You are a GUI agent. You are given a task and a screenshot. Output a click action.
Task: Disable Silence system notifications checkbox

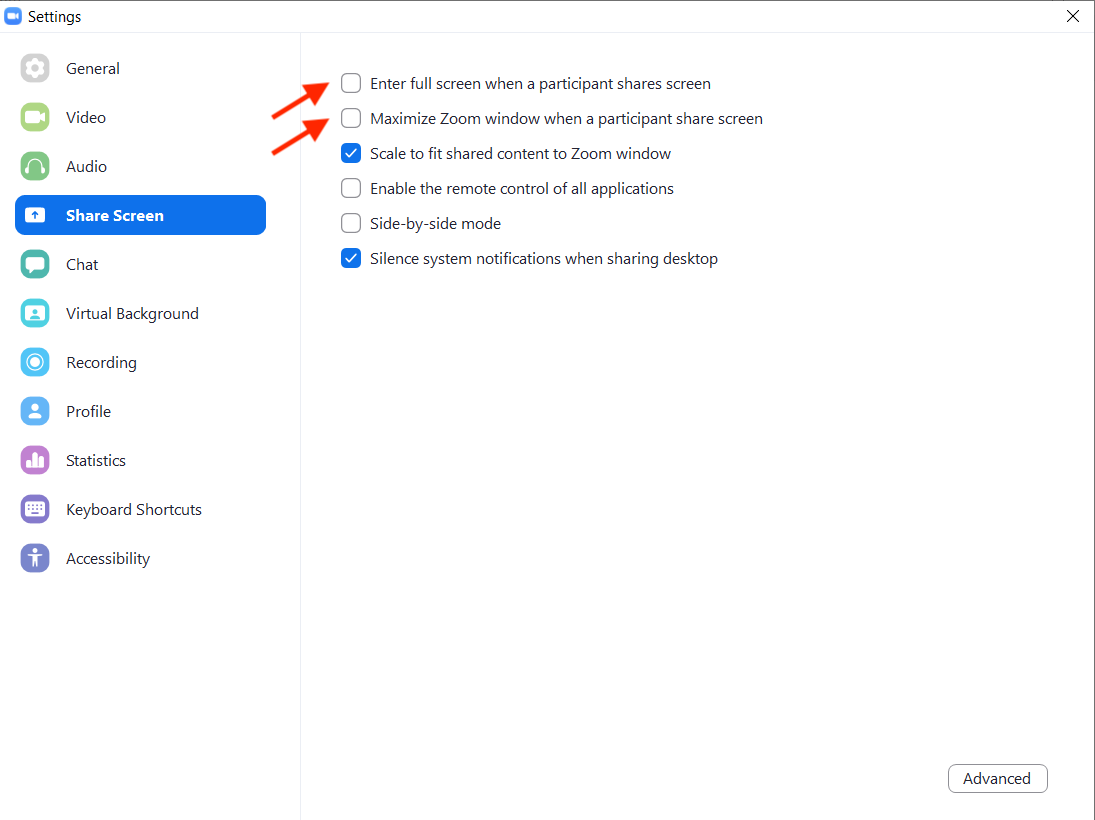(x=351, y=259)
